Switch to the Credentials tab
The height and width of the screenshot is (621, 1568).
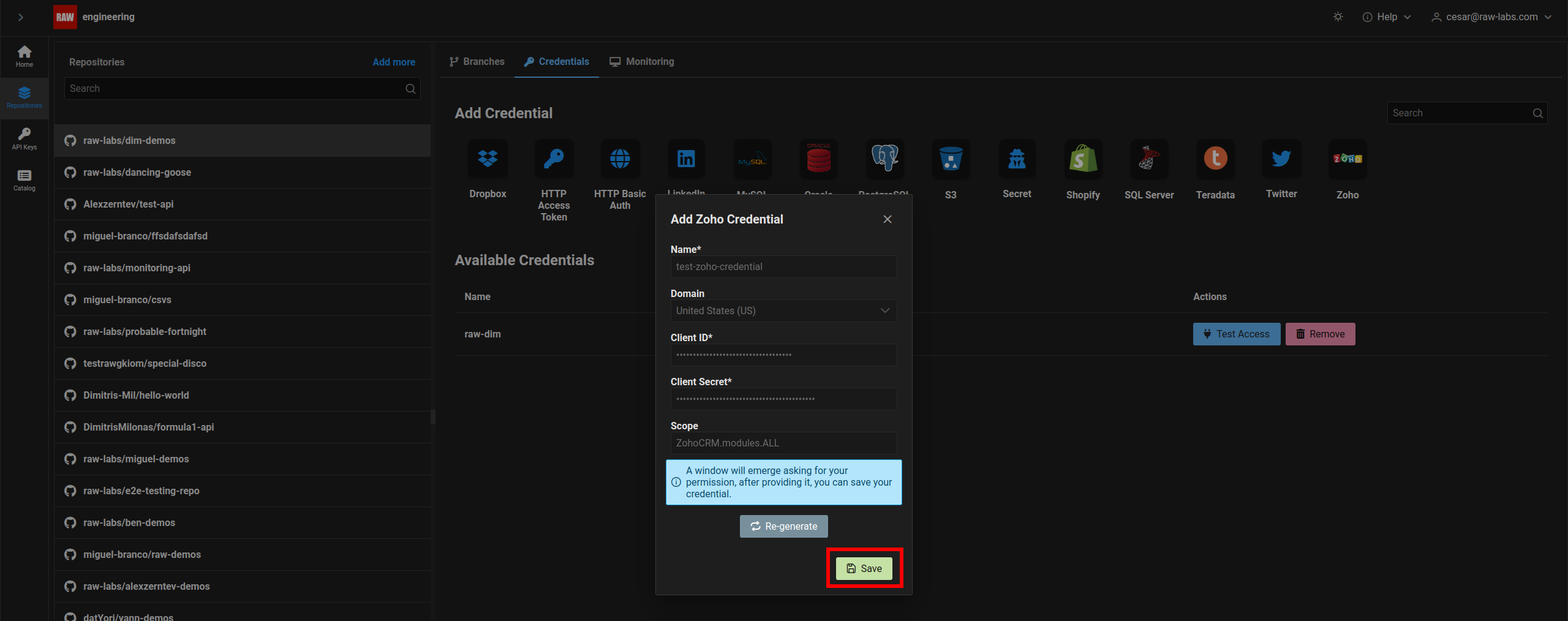[557, 62]
